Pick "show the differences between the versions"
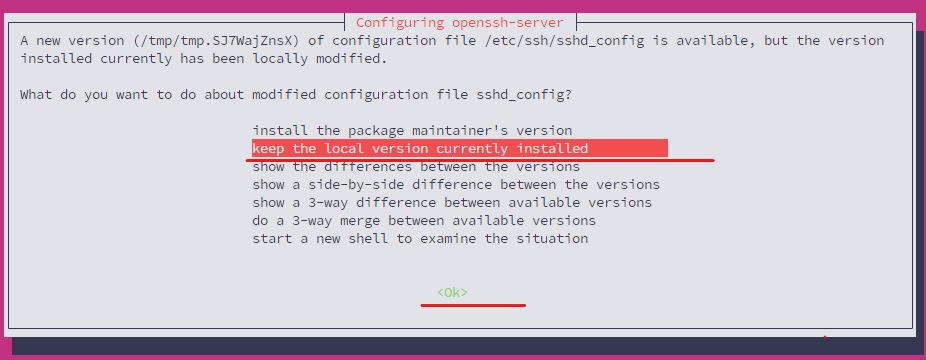 click(416, 166)
